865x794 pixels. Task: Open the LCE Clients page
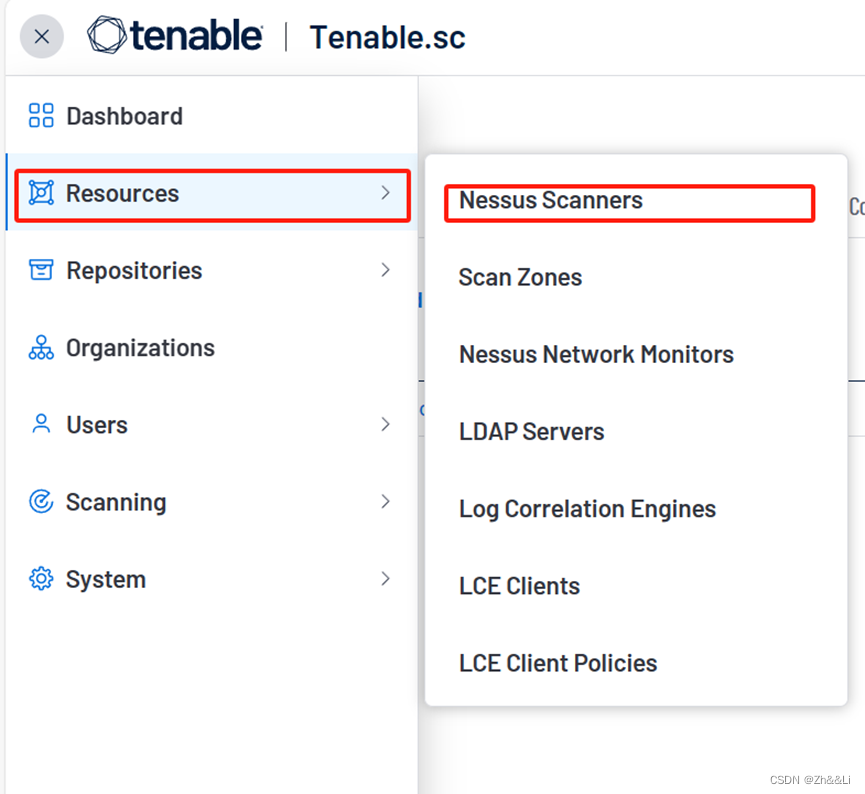click(x=519, y=586)
